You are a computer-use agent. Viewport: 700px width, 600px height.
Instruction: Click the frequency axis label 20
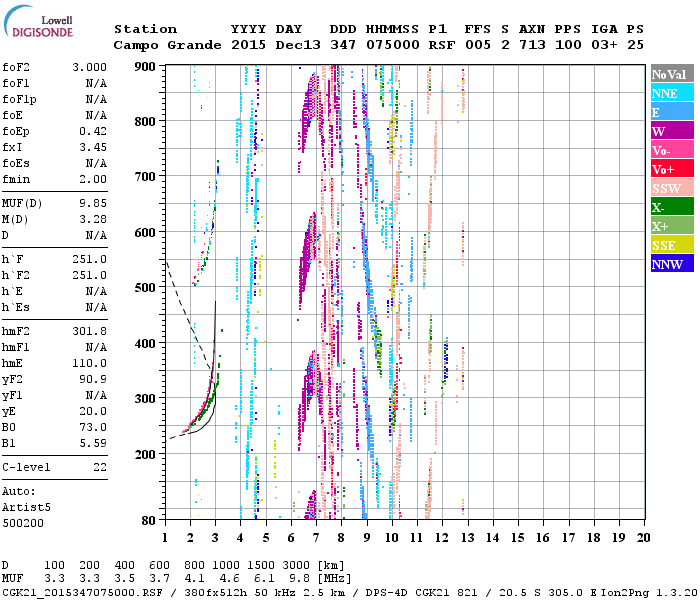coord(643,538)
